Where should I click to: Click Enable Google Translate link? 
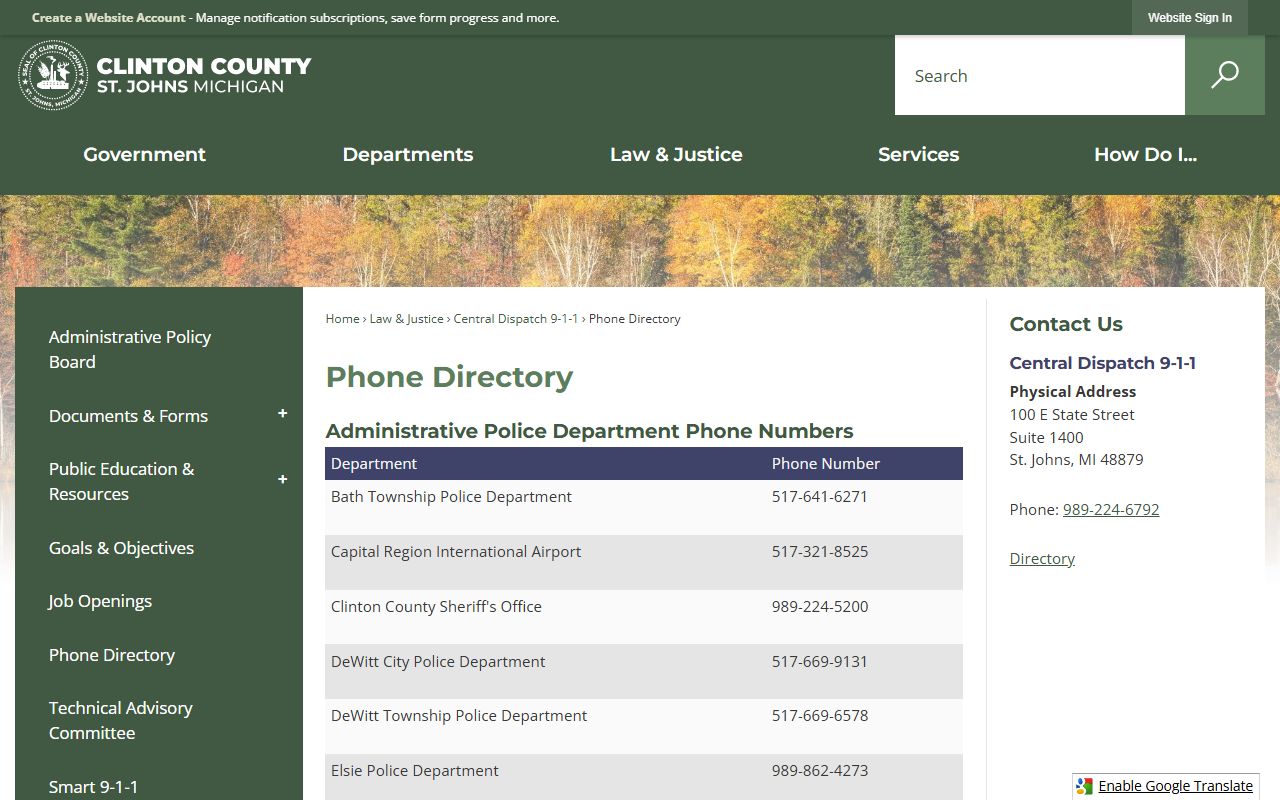[x=1175, y=786]
